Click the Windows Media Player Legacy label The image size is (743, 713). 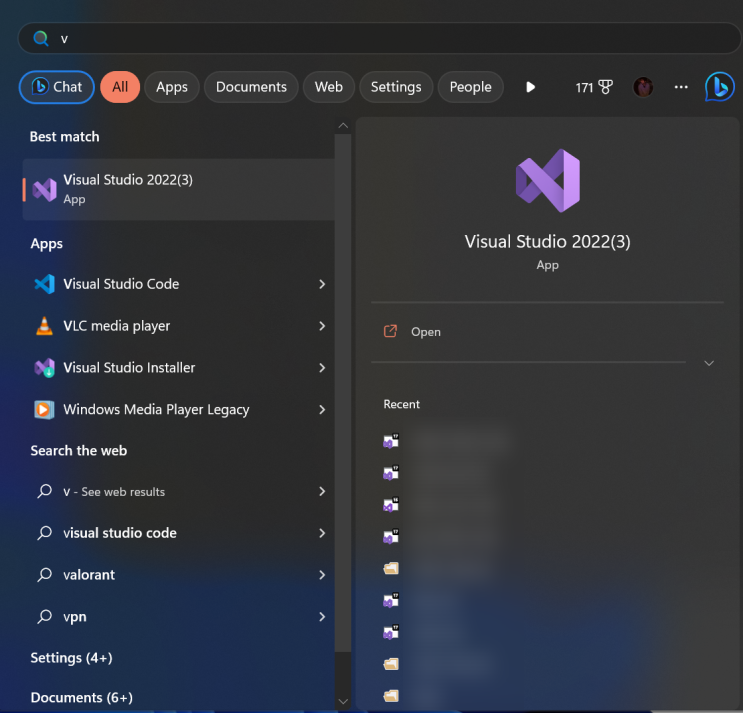156,409
